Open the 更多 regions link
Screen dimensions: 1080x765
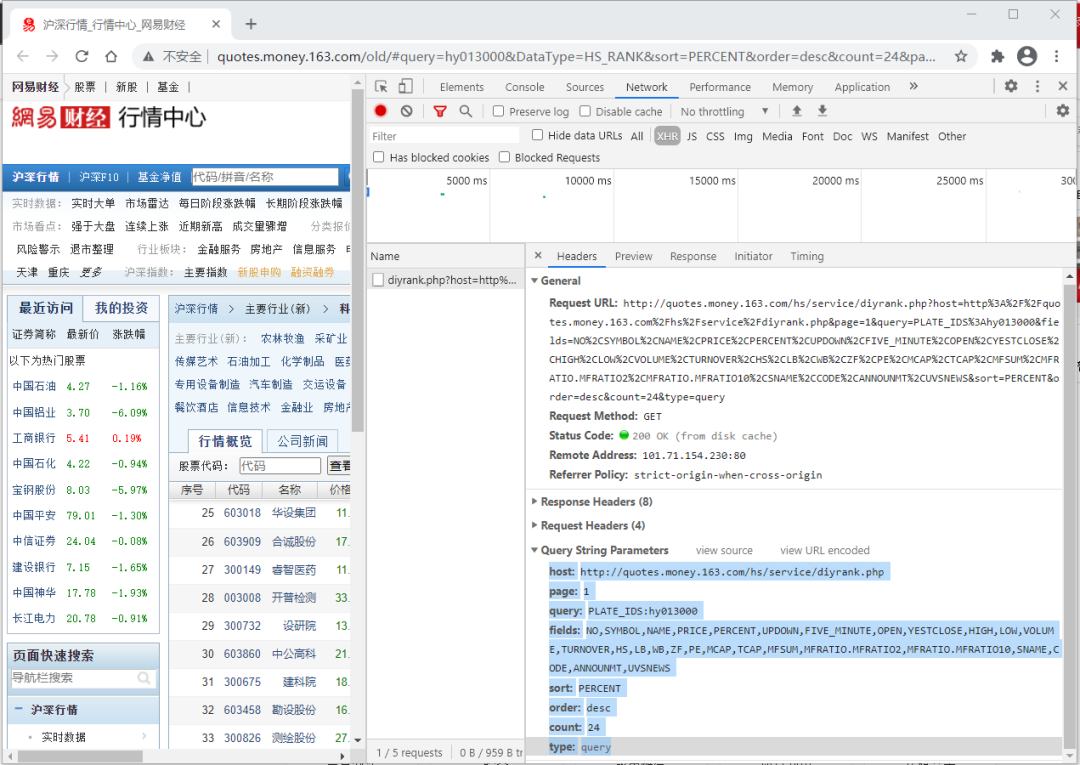[91, 272]
